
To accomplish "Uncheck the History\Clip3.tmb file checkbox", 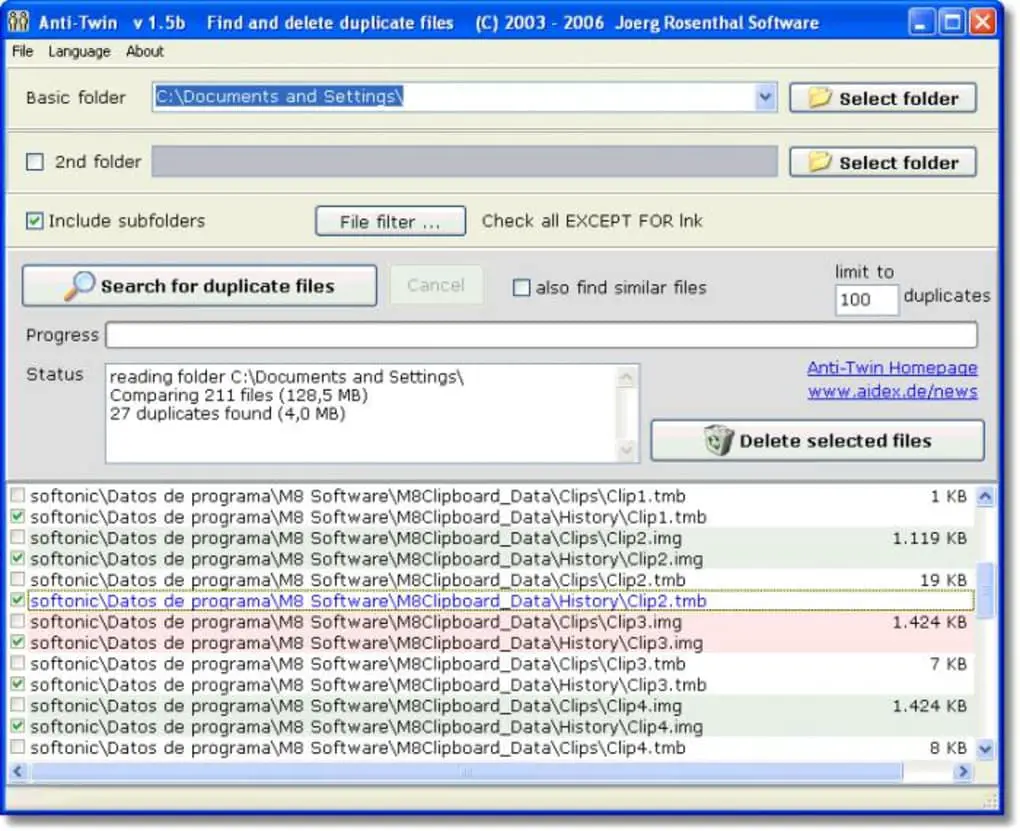I will [x=18, y=684].
